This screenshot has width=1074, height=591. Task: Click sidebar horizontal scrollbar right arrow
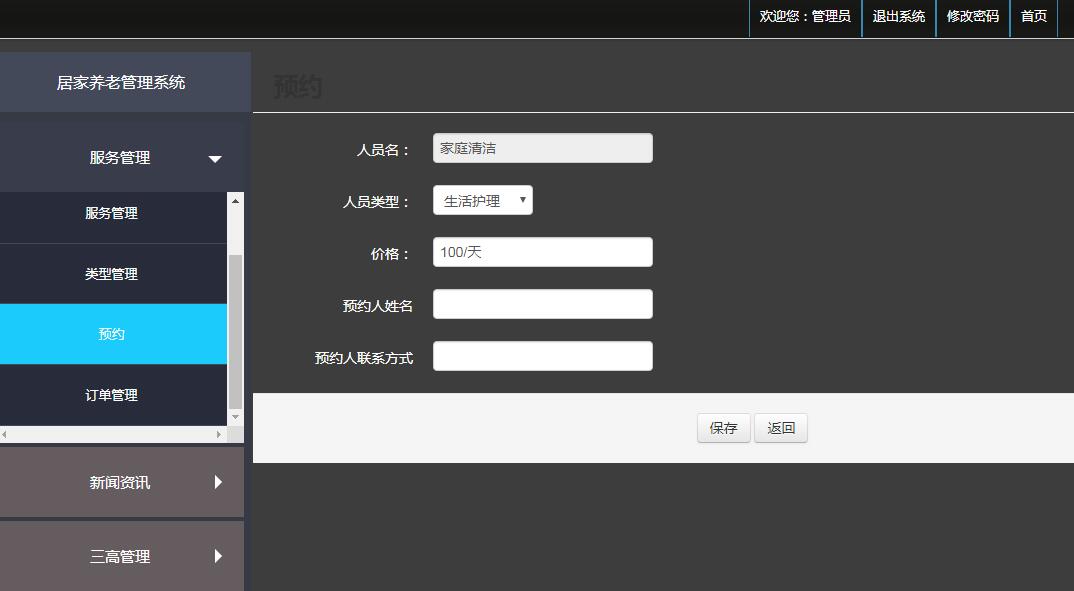pyautogui.click(x=219, y=435)
